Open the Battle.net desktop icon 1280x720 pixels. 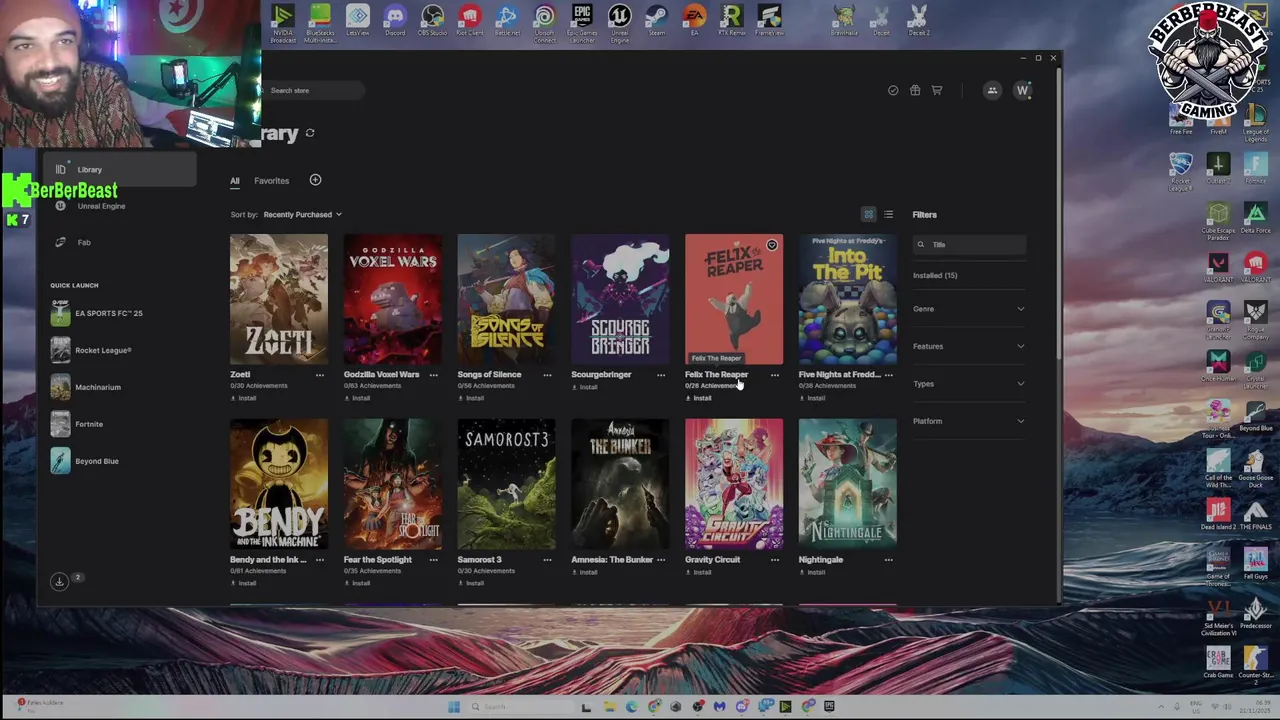(x=507, y=21)
